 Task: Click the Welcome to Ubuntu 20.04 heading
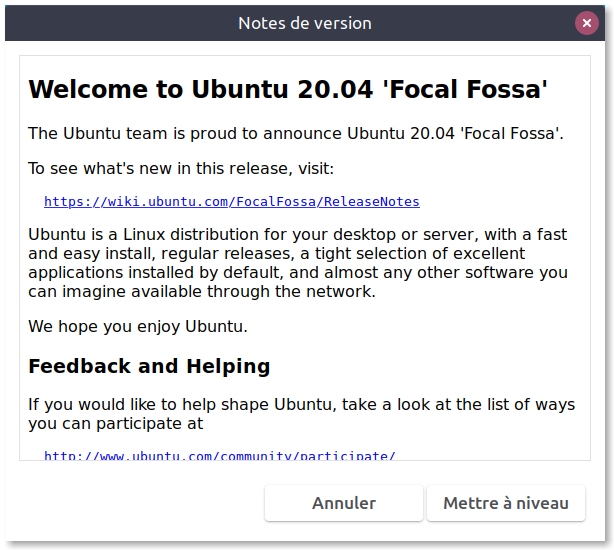288,90
